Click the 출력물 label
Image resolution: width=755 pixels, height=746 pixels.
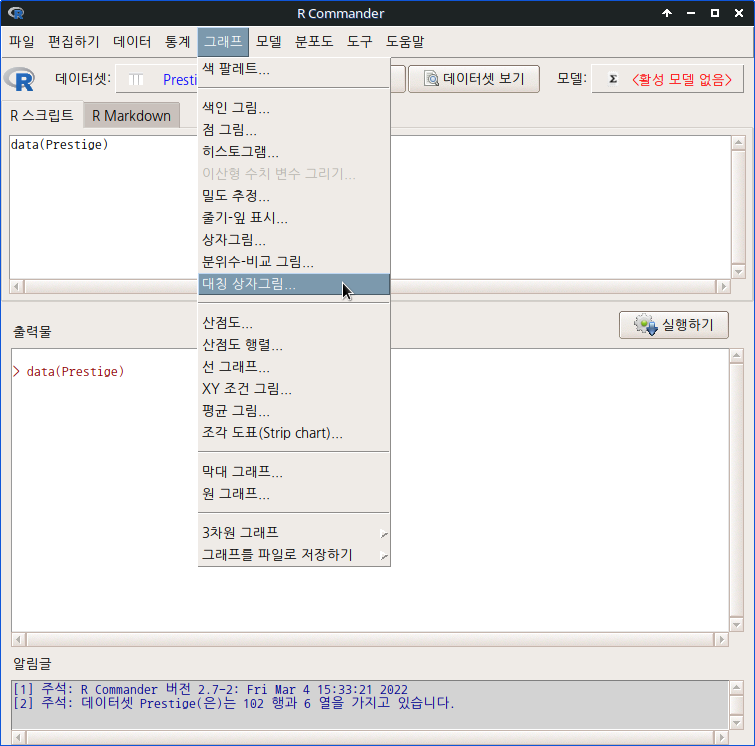(x=32, y=331)
